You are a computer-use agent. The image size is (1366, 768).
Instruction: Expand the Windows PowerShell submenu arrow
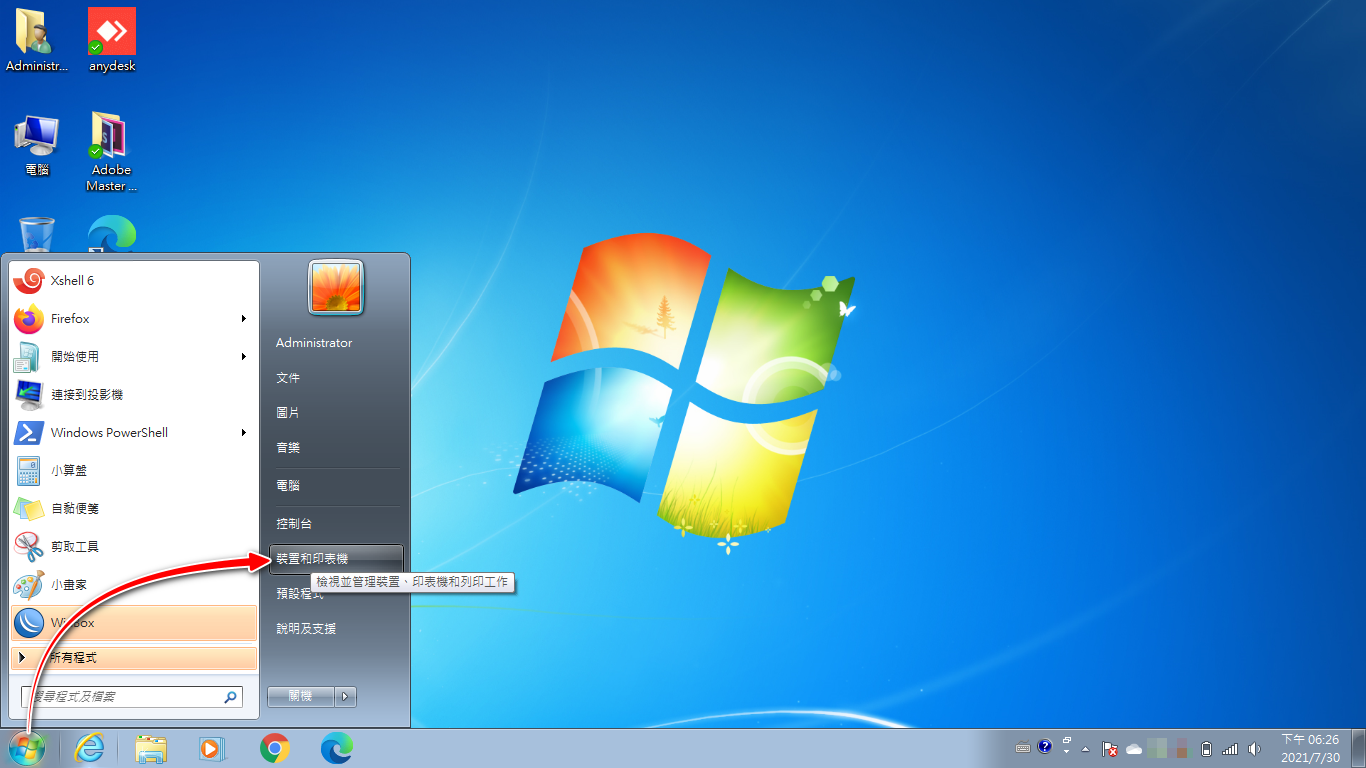244,433
